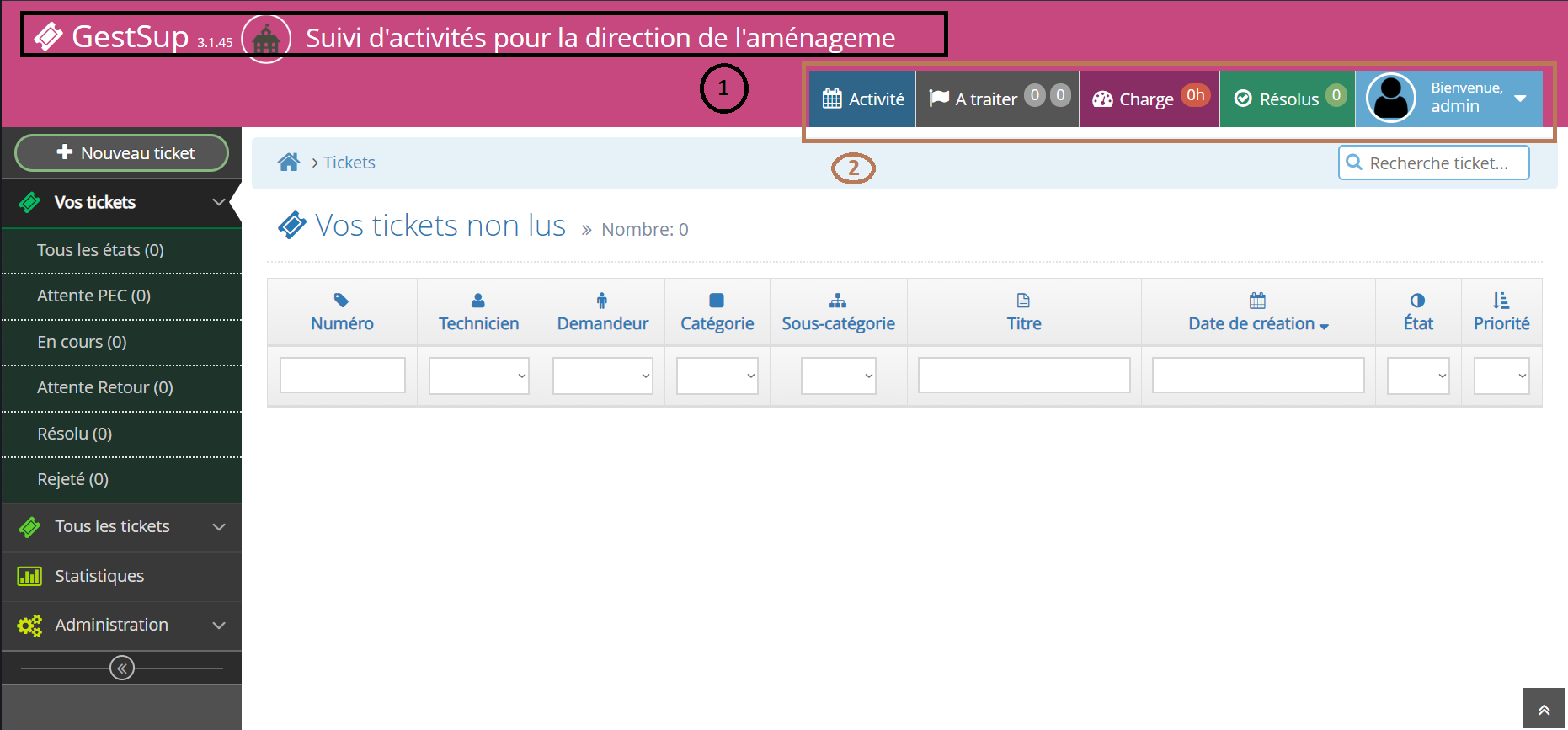Image resolution: width=1568 pixels, height=730 pixels.
Task: Sort by Sous-catégorie column header
Action: [839, 323]
